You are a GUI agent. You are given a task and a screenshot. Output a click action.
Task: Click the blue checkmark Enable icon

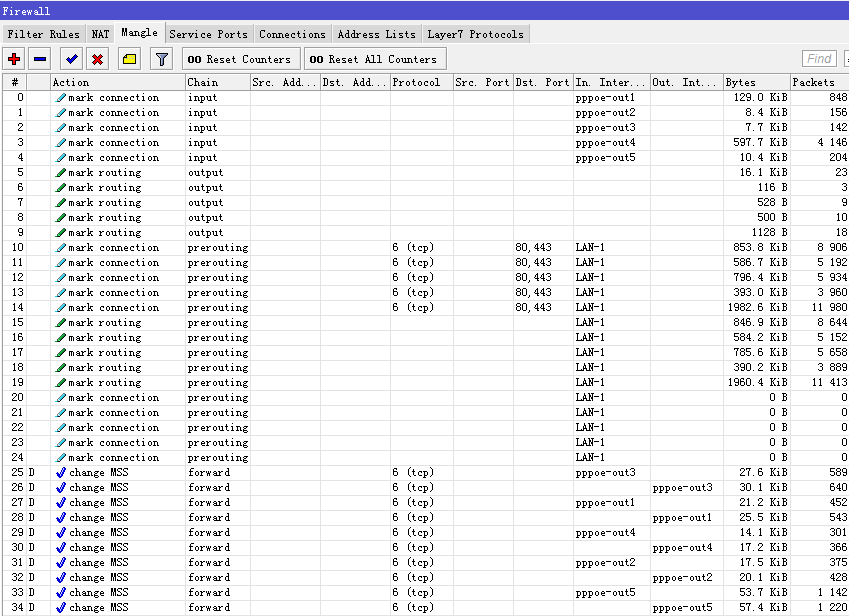71,59
